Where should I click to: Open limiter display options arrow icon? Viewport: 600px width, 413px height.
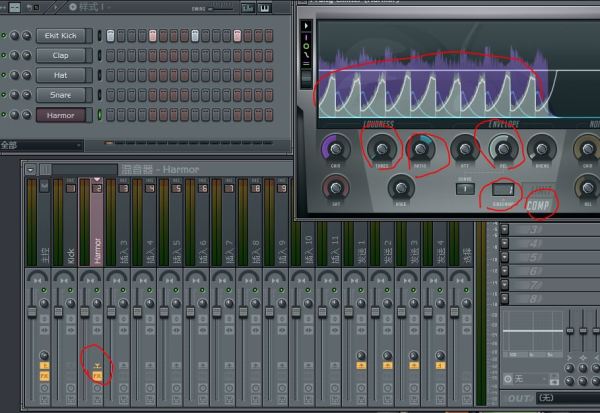[x=306, y=26]
